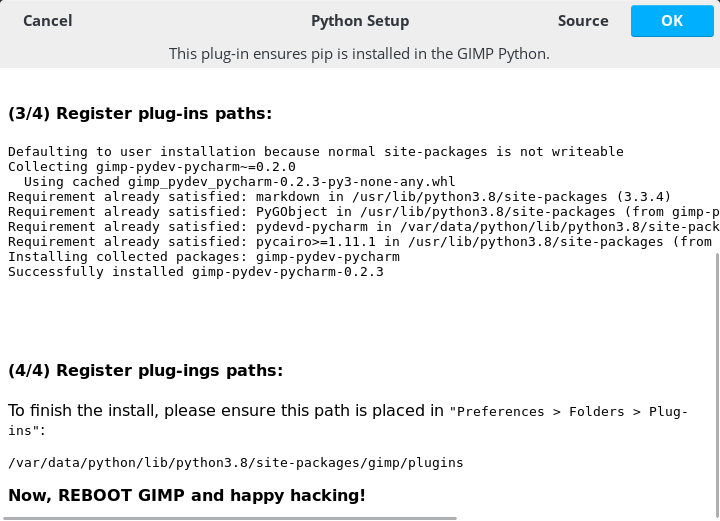Click the "Collecting gimp-pydev-pycharm~=0.2.0" line
Image resolution: width=720 pixels, height=521 pixels.
(152, 167)
